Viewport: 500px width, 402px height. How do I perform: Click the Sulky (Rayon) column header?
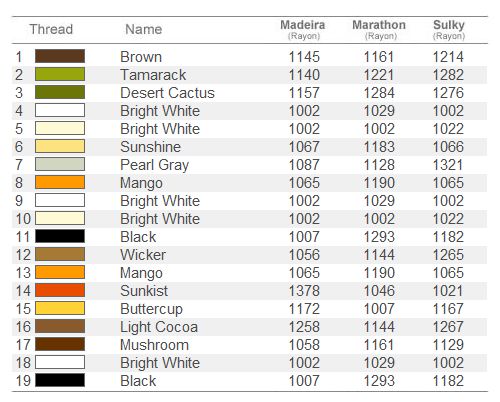(x=449, y=29)
